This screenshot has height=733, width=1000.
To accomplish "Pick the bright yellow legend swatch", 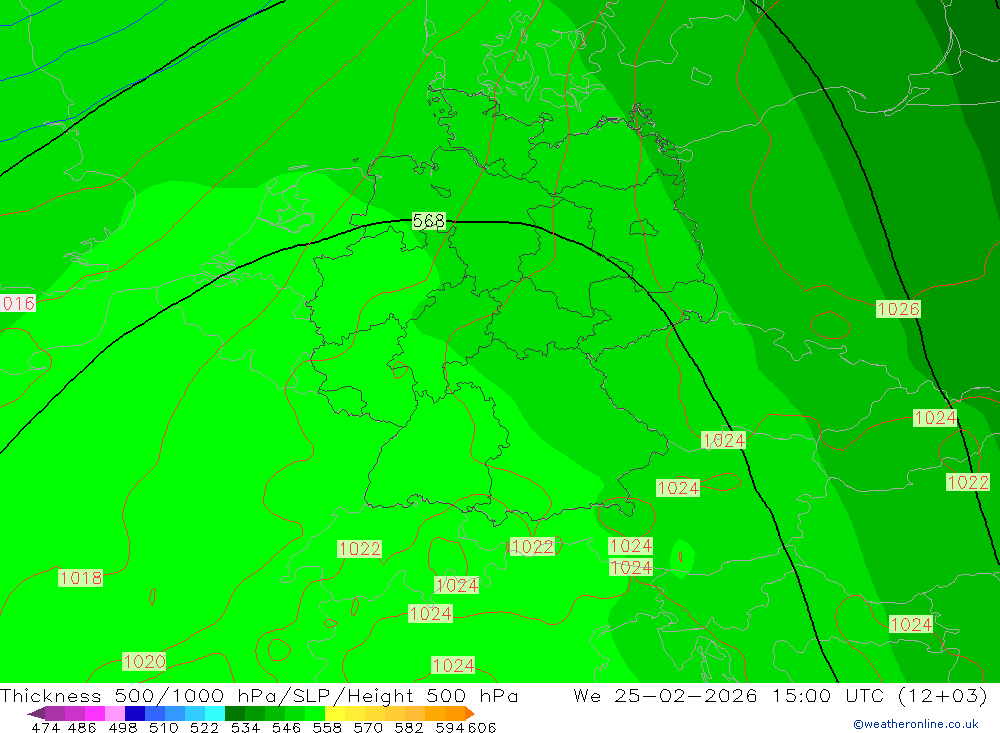I will pyautogui.click(x=335, y=713).
